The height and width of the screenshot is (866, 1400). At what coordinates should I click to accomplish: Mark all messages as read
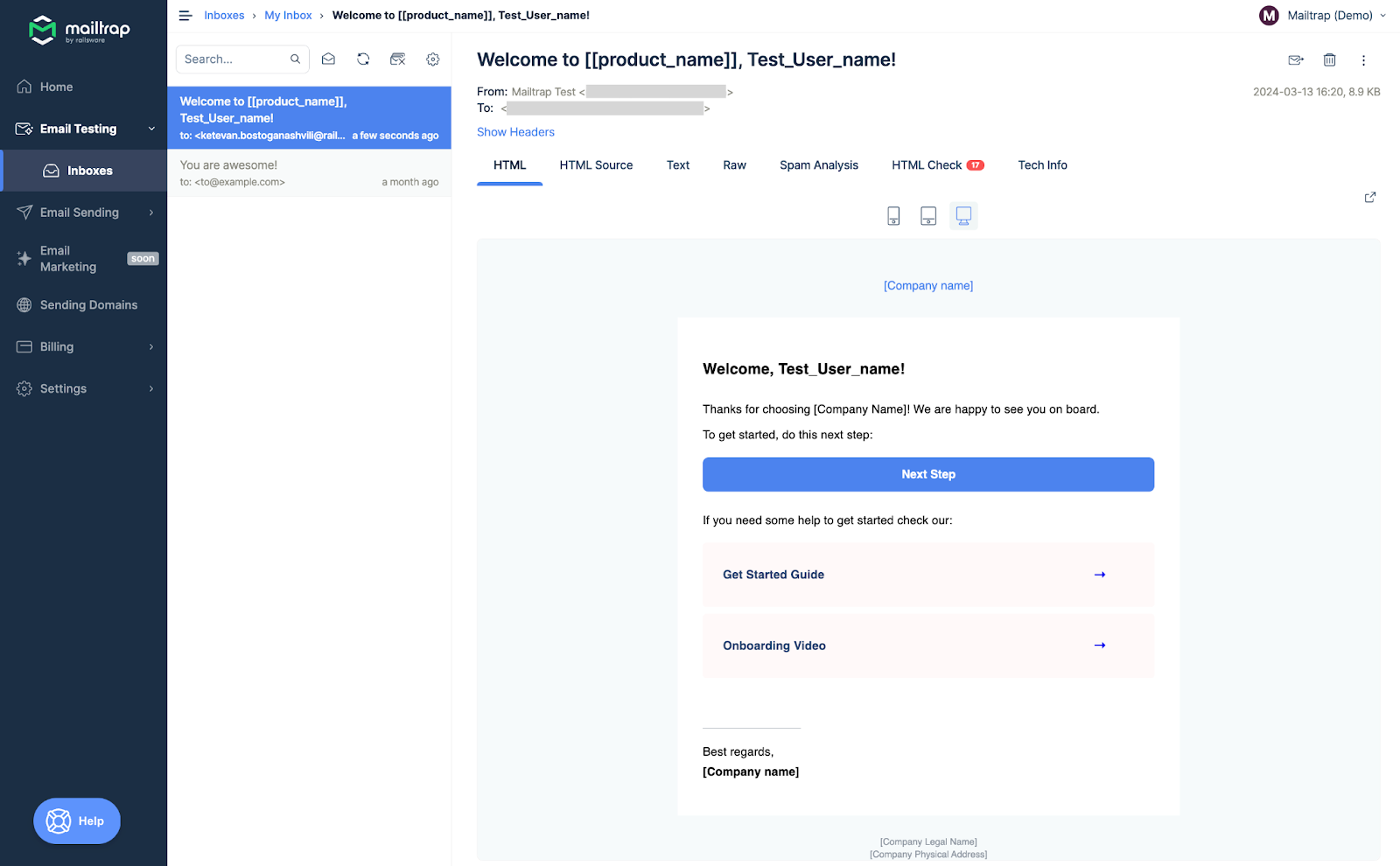tap(328, 59)
